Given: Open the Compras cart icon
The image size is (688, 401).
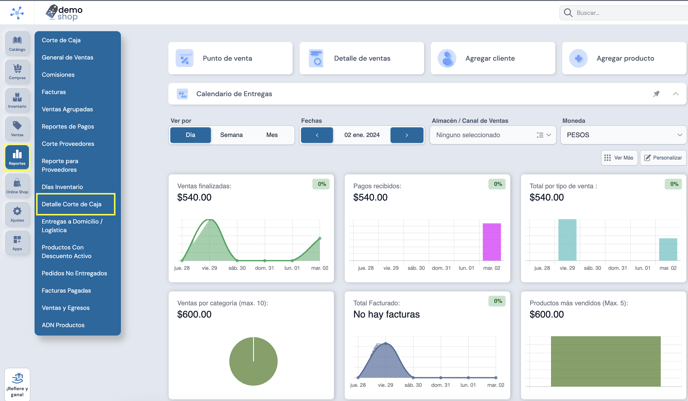Looking at the screenshot, I should (17, 72).
